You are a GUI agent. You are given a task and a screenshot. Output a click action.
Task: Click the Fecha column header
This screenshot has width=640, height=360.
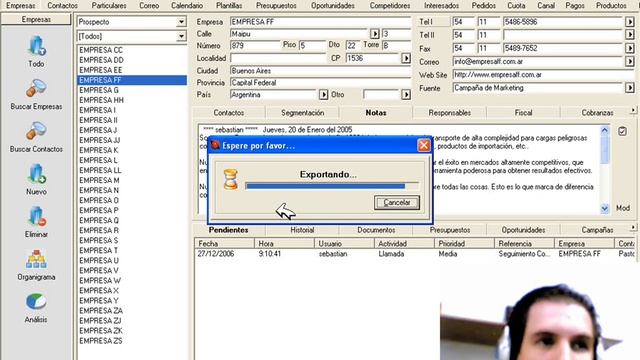pyautogui.click(x=224, y=244)
